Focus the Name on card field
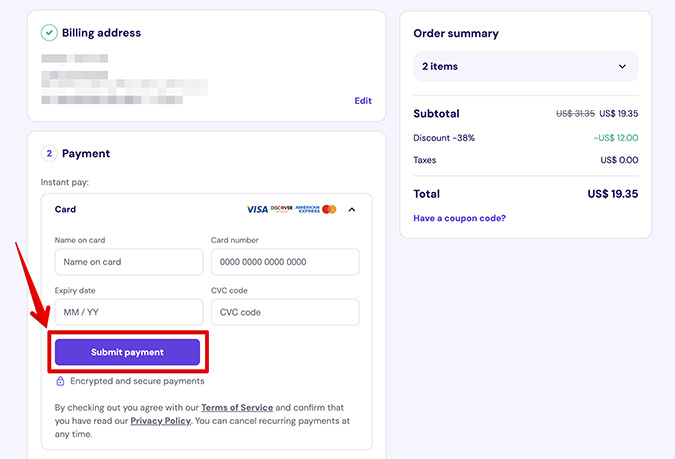Viewport: 675px width, 459px height. pos(129,262)
